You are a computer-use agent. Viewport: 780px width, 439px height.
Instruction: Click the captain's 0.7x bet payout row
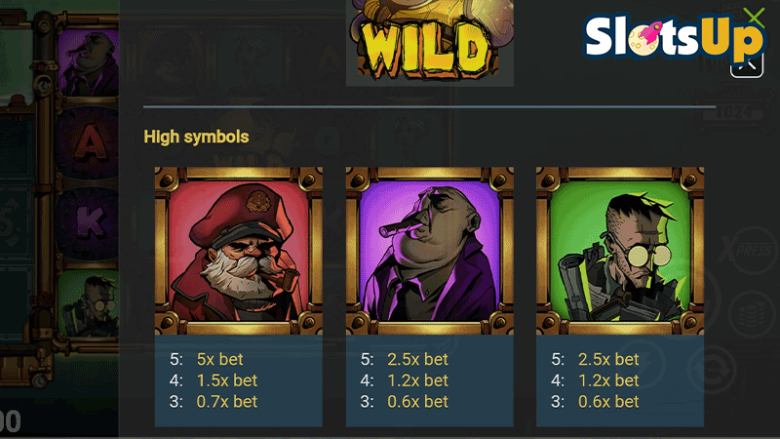point(213,401)
